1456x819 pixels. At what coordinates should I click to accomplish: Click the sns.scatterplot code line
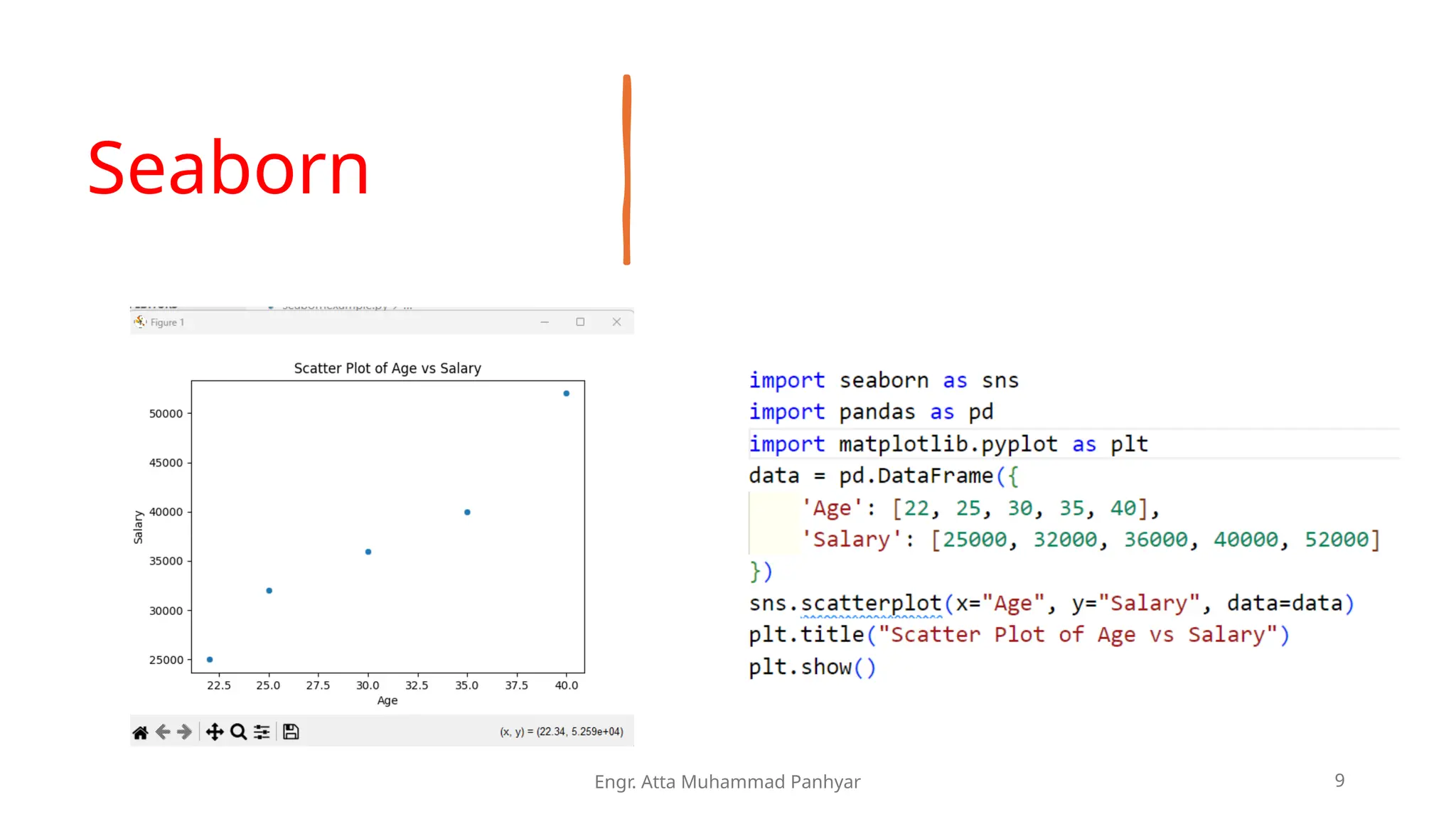[x=1051, y=604]
